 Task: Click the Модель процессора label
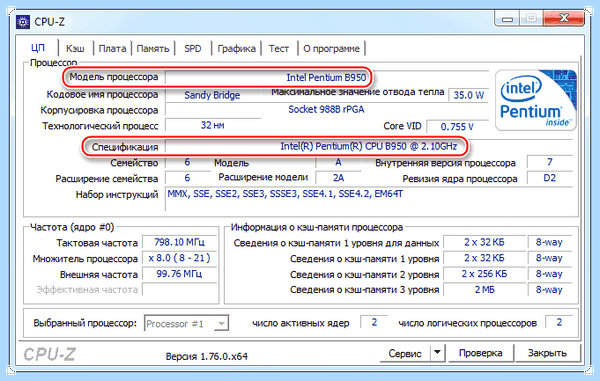[113, 77]
